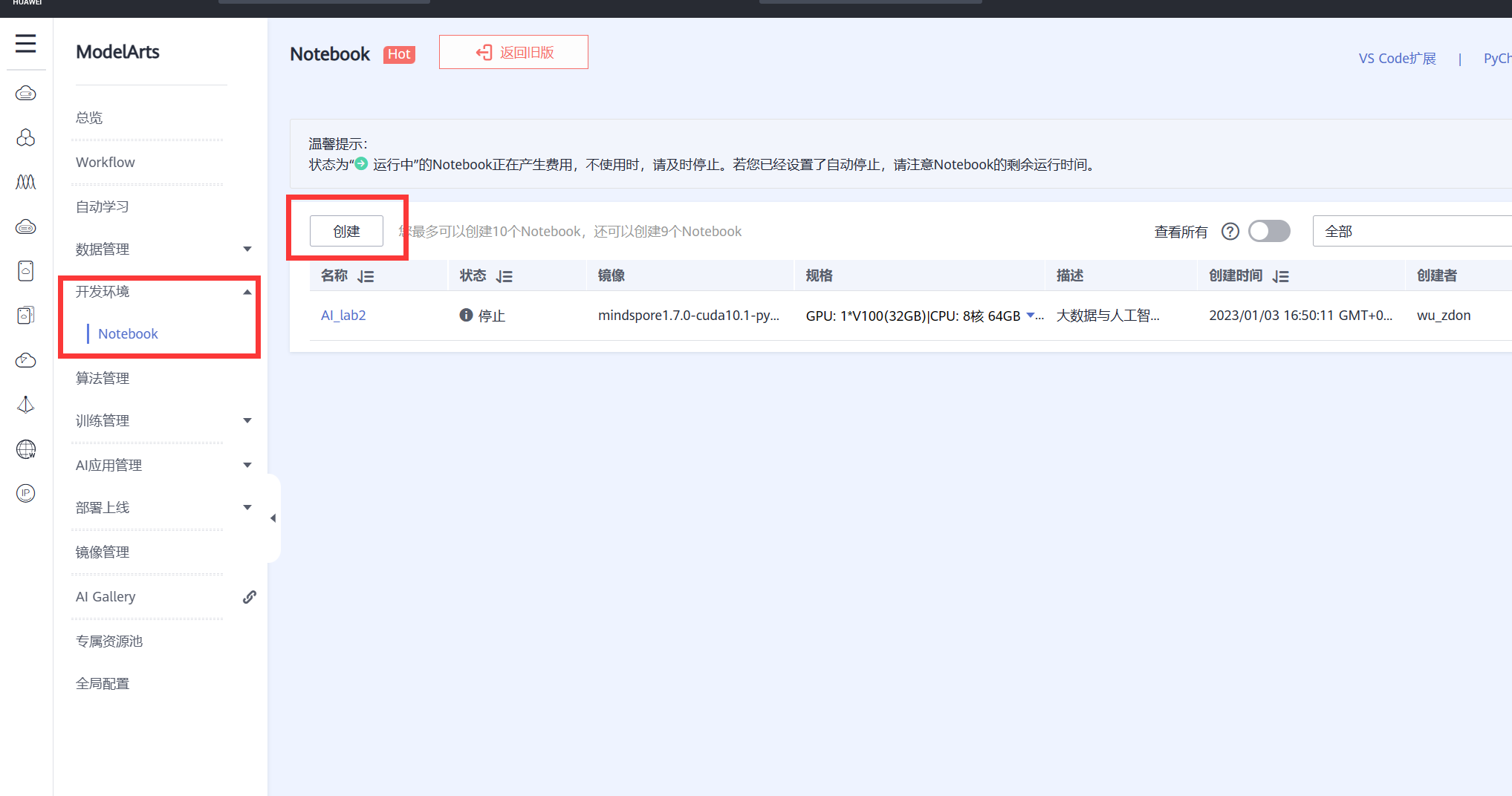Click the ModelArts title

click(x=117, y=52)
